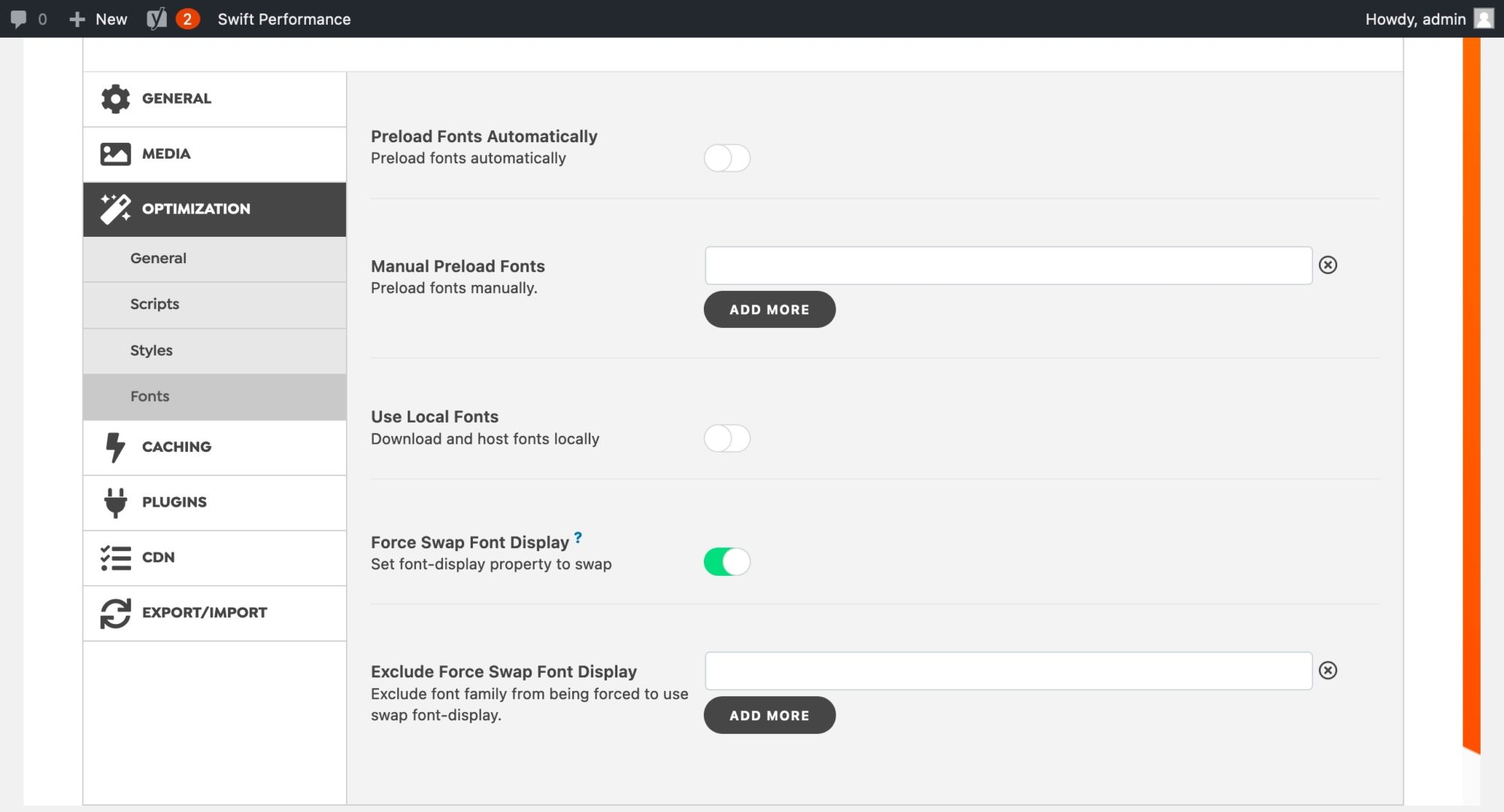Select the General gear icon in sidebar
The height and width of the screenshot is (812, 1504).
114,98
